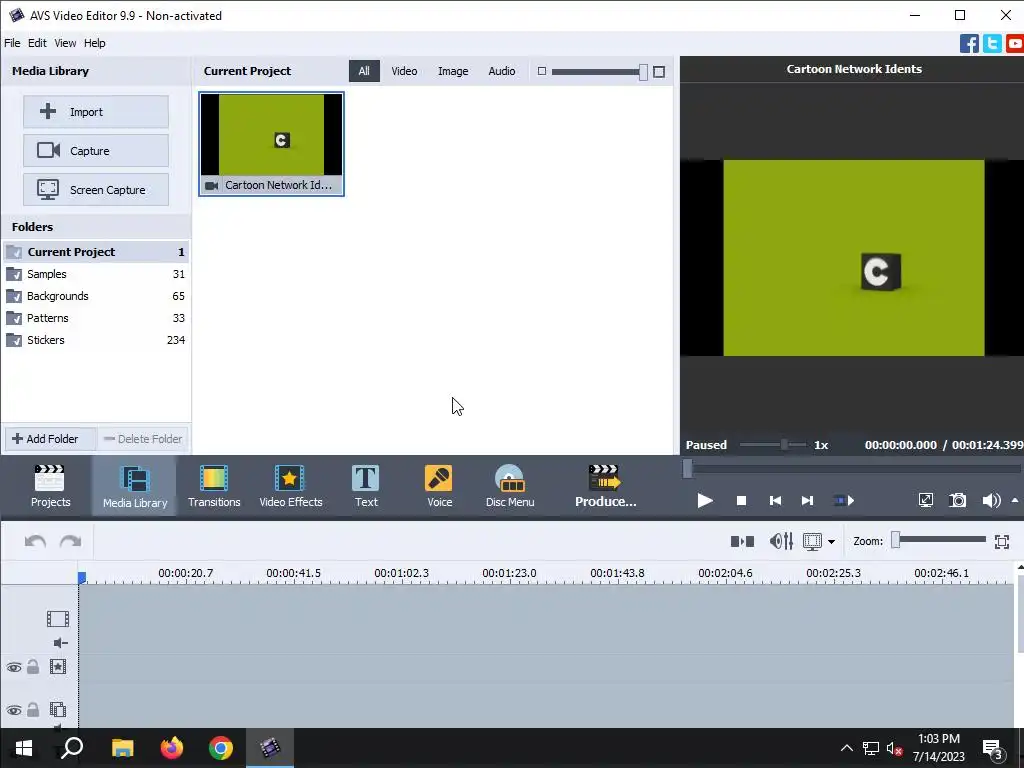This screenshot has height=768, width=1024.
Task: Toggle visibility of the video effects track
Action: [x=14, y=667]
